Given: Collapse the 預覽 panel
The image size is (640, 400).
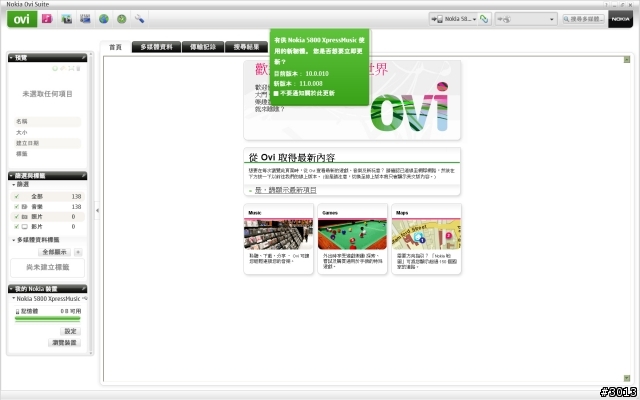Looking at the screenshot, I should (11, 58).
